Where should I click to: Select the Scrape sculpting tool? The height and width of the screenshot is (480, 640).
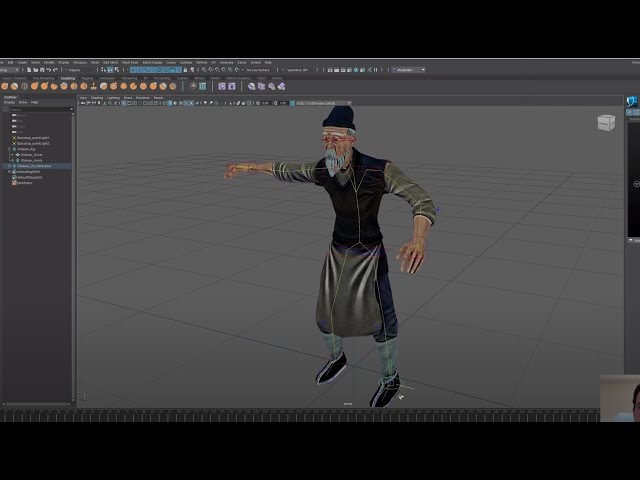[113, 86]
